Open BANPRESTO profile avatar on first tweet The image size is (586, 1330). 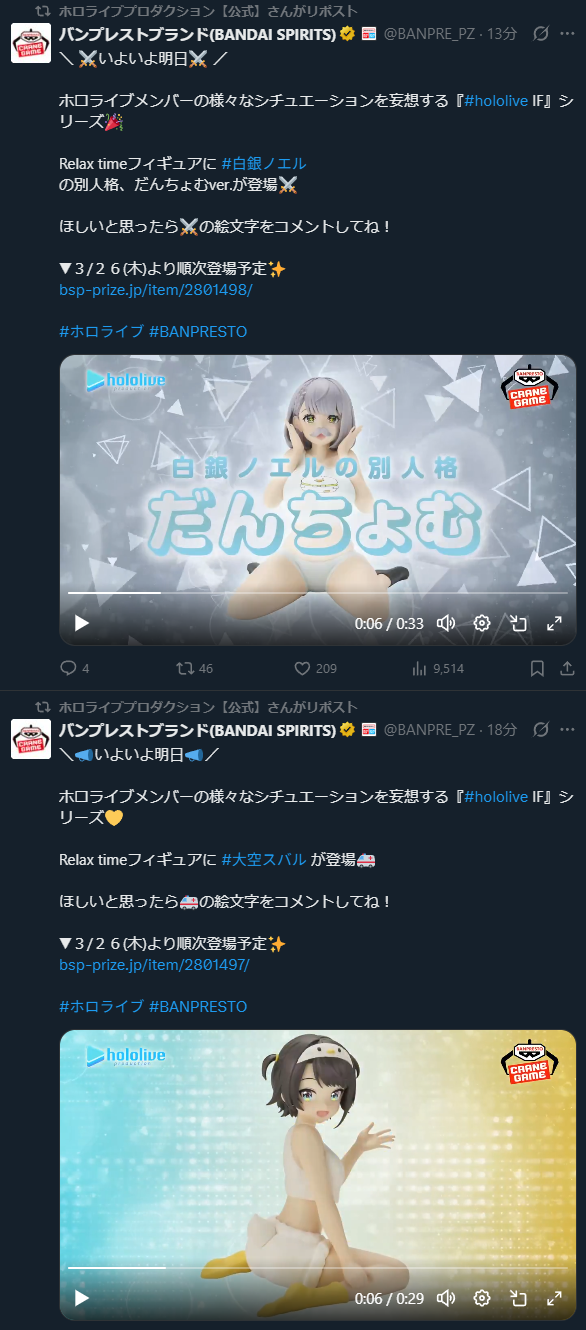(31, 43)
